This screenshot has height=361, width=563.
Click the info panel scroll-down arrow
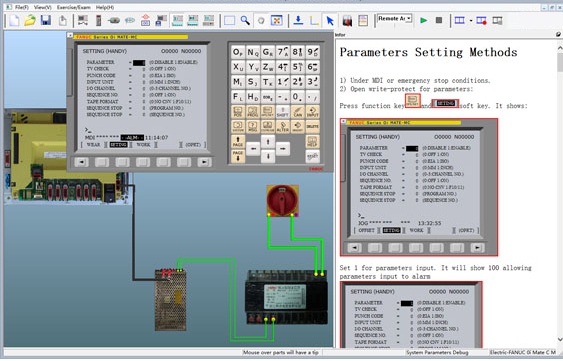coord(560,339)
